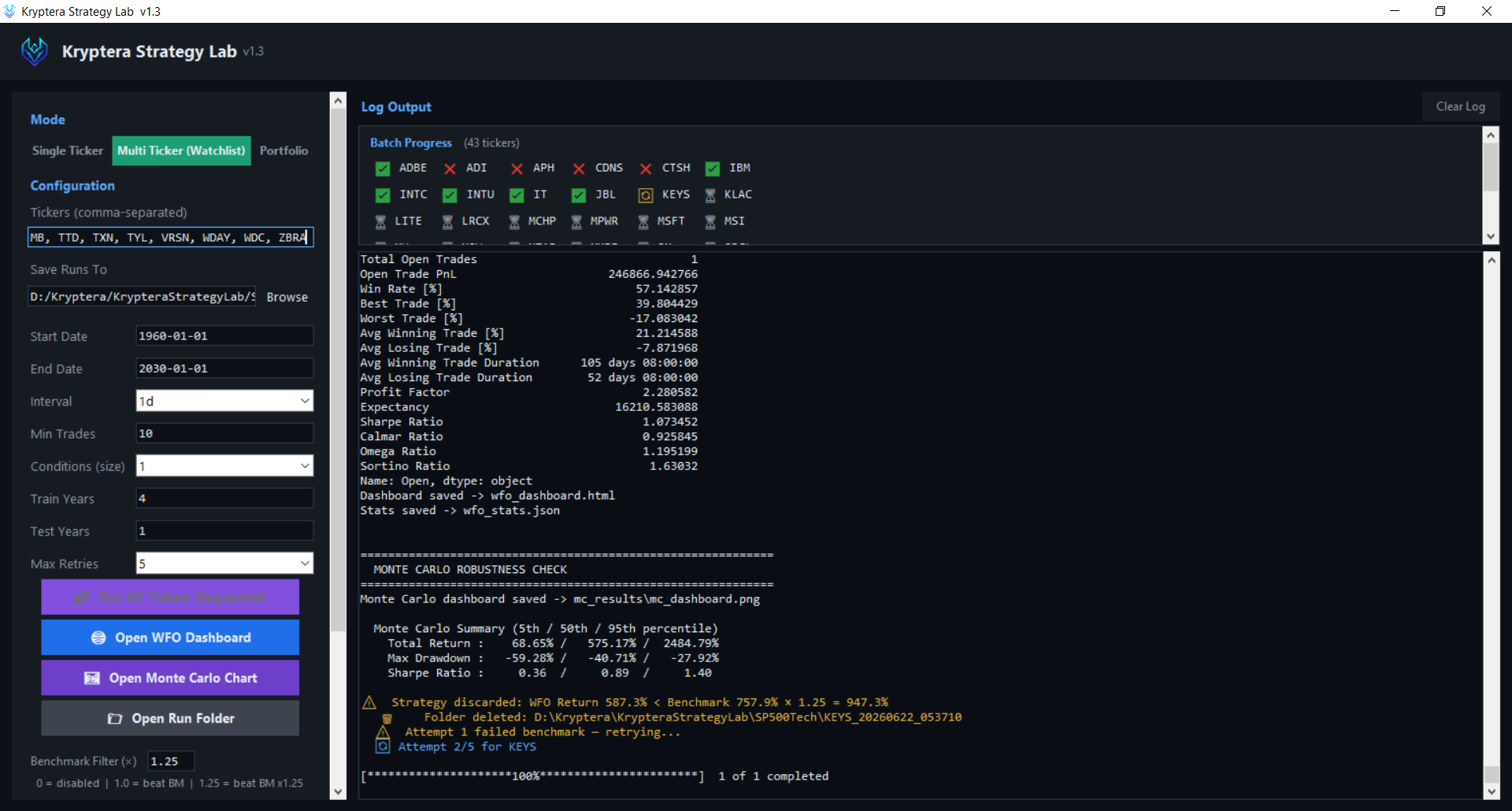Click the Kryptera logo icon in header
Image resolution: width=1512 pixels, height=811 pixels.
[34, 51]
